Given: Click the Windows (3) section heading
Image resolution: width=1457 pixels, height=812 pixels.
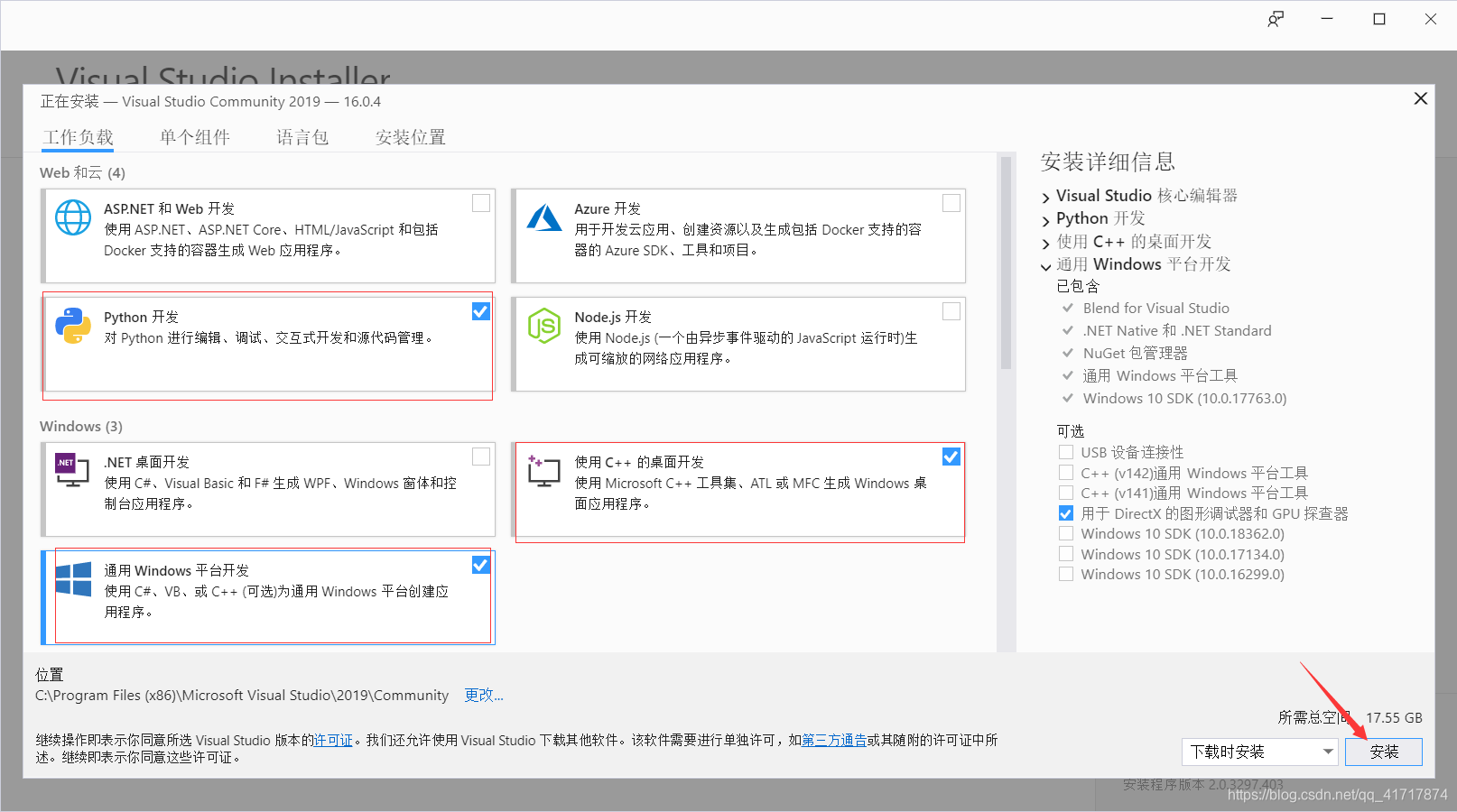Looking at the screenshot, I should click(x=81, y=426).
